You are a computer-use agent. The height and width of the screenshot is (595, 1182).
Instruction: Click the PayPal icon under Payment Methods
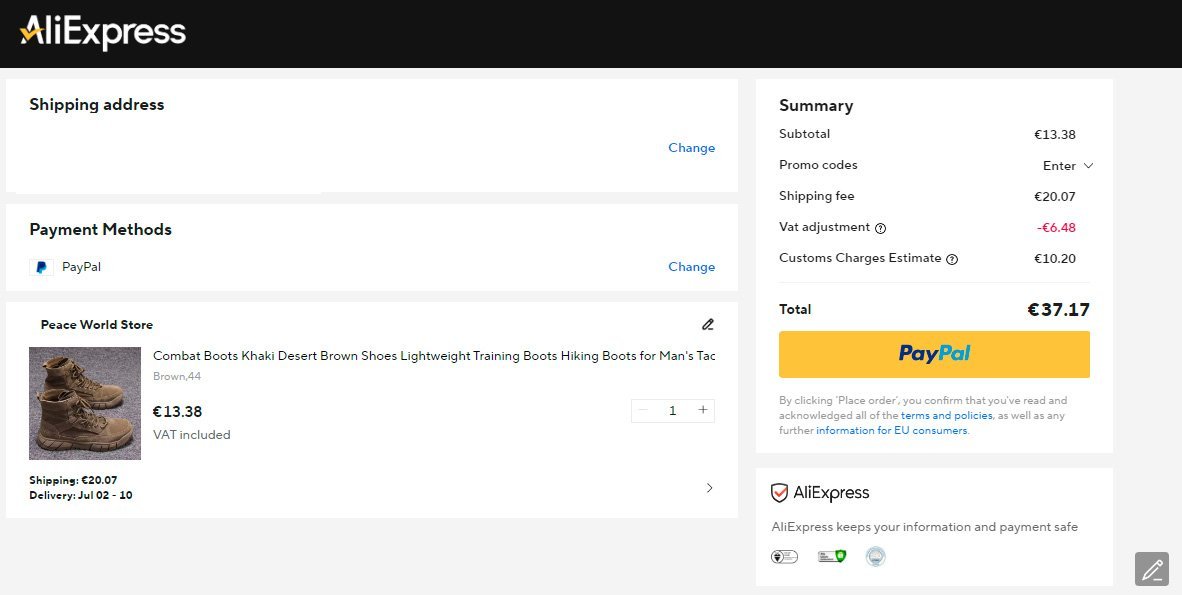[x=41, y=267]
